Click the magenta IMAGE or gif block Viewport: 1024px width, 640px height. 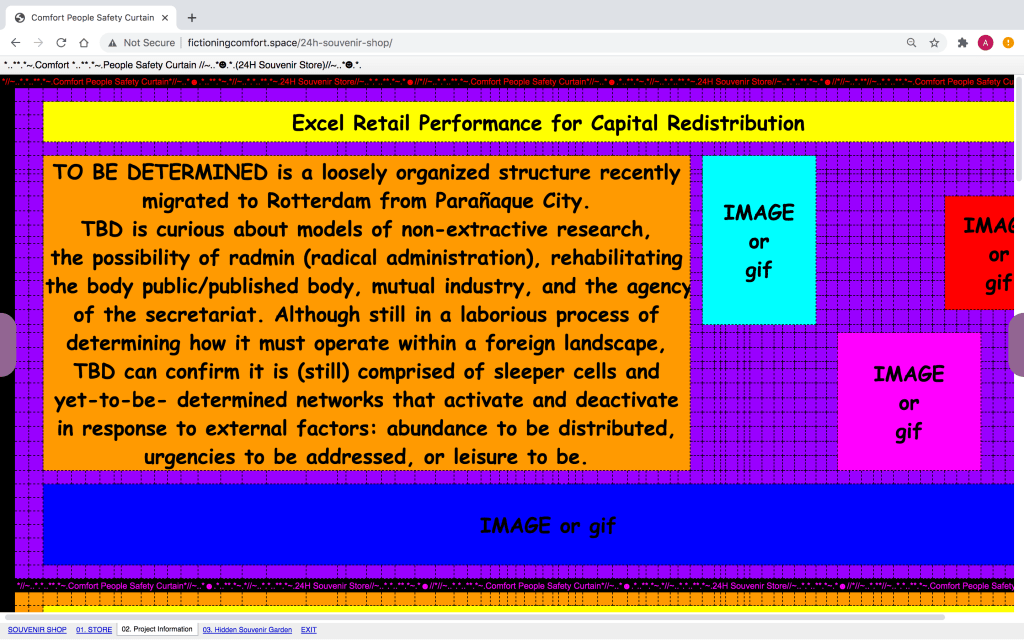click(908, 402)
